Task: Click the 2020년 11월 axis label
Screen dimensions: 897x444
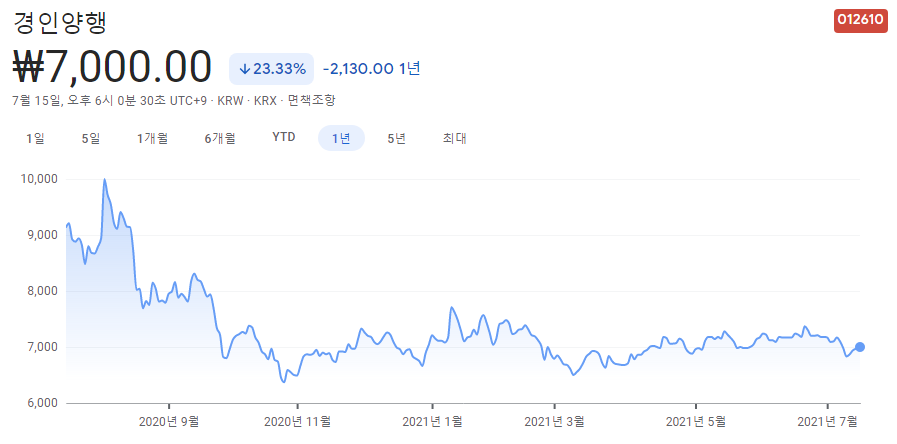Action: click(x=297, y=422)
